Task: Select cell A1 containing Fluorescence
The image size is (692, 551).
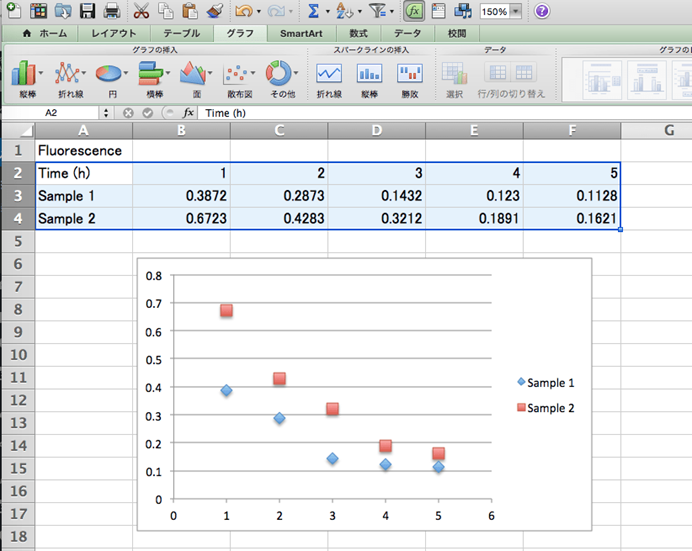Action: point(82,151)
